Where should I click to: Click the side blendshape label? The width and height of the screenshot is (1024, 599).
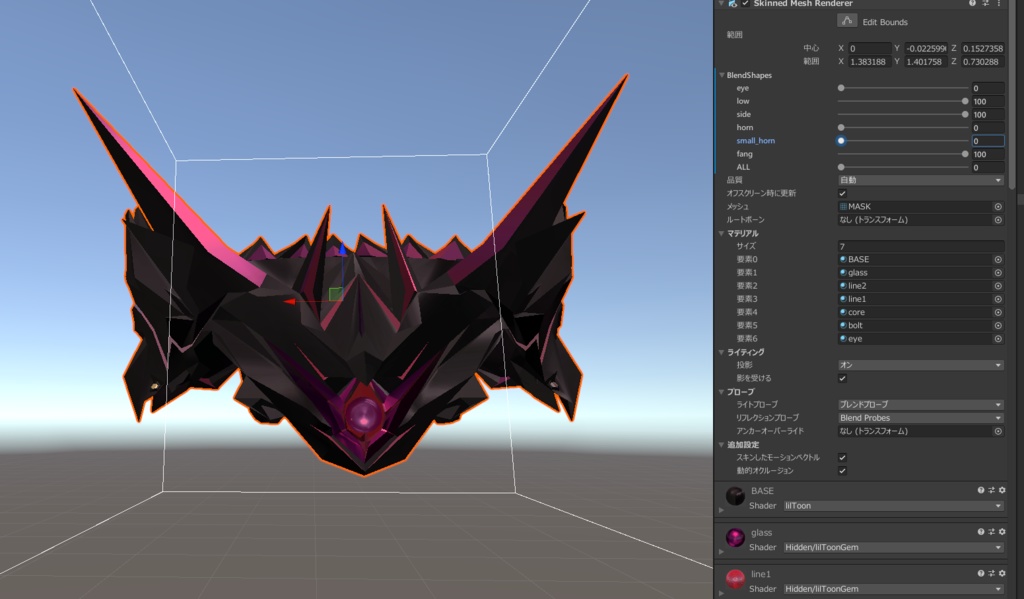(743, 114)
